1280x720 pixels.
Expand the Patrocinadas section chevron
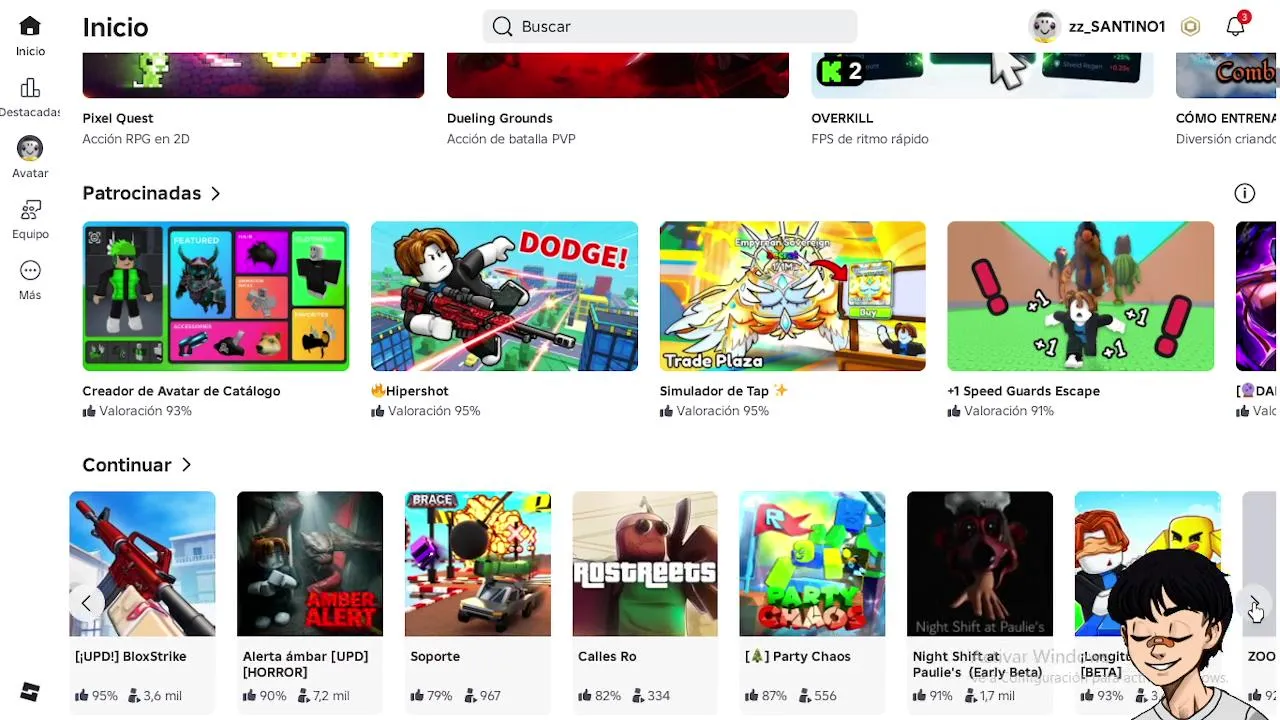[x=216, y=193]
